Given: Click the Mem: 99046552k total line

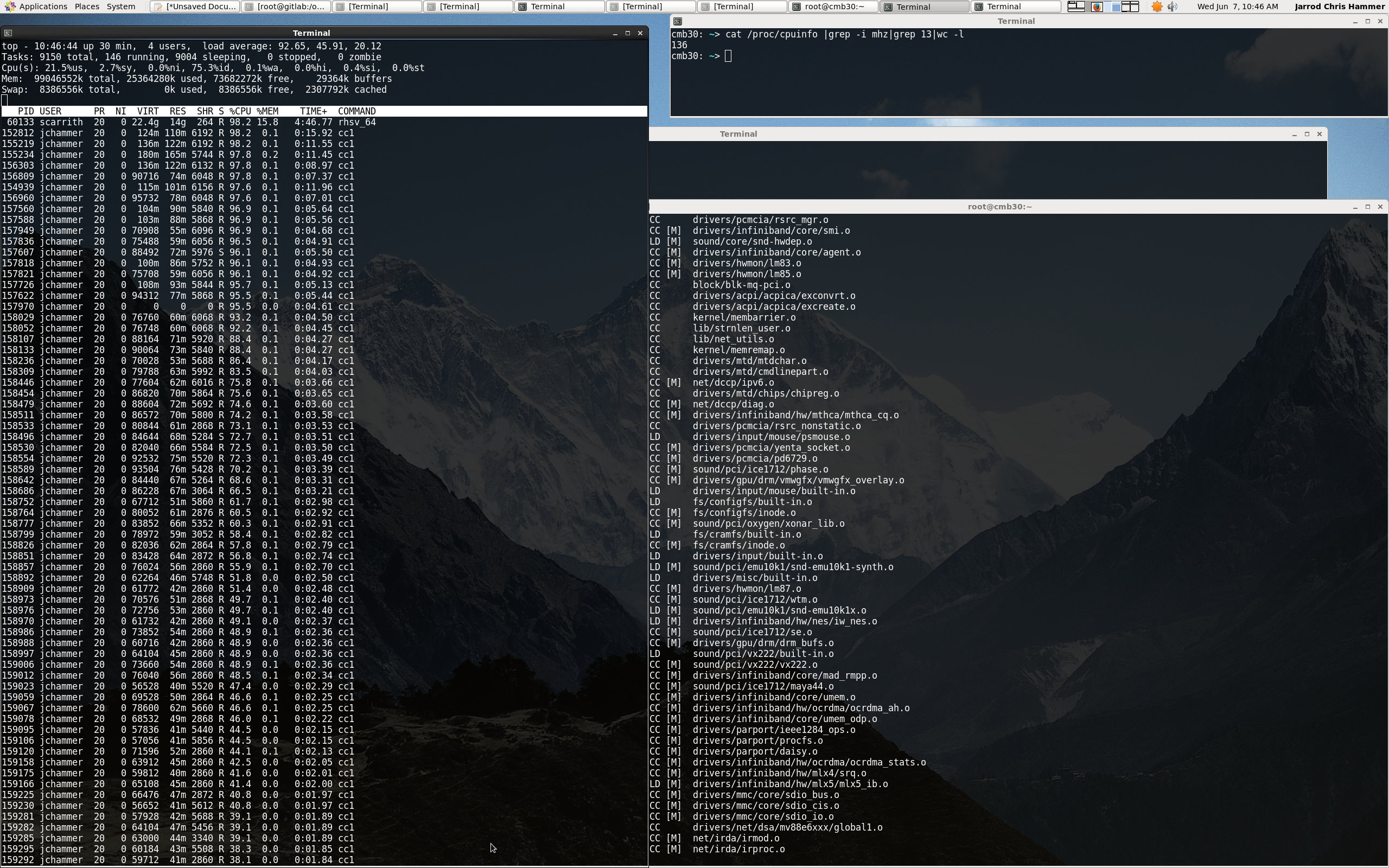Looking at the screenshot, I should (197, 79).
